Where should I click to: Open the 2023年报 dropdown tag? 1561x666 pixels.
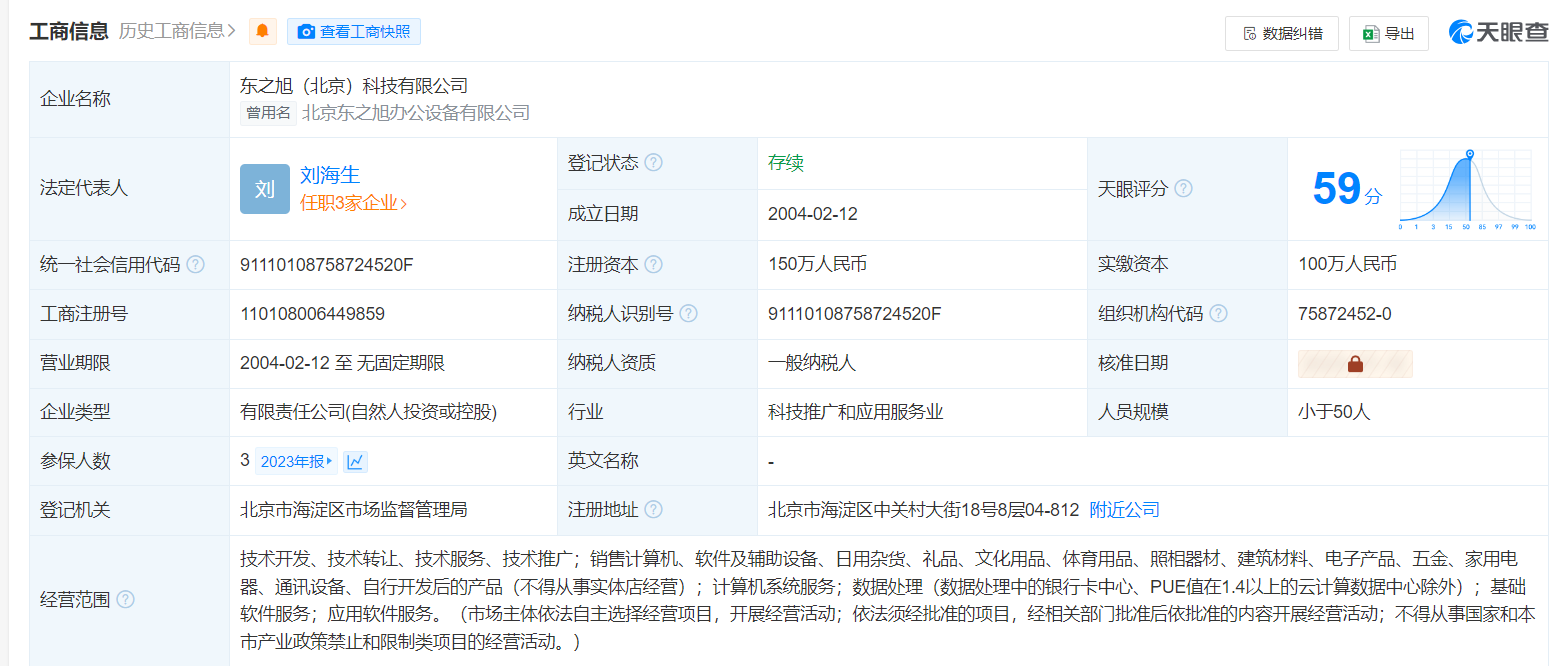(x=297, y=461)
